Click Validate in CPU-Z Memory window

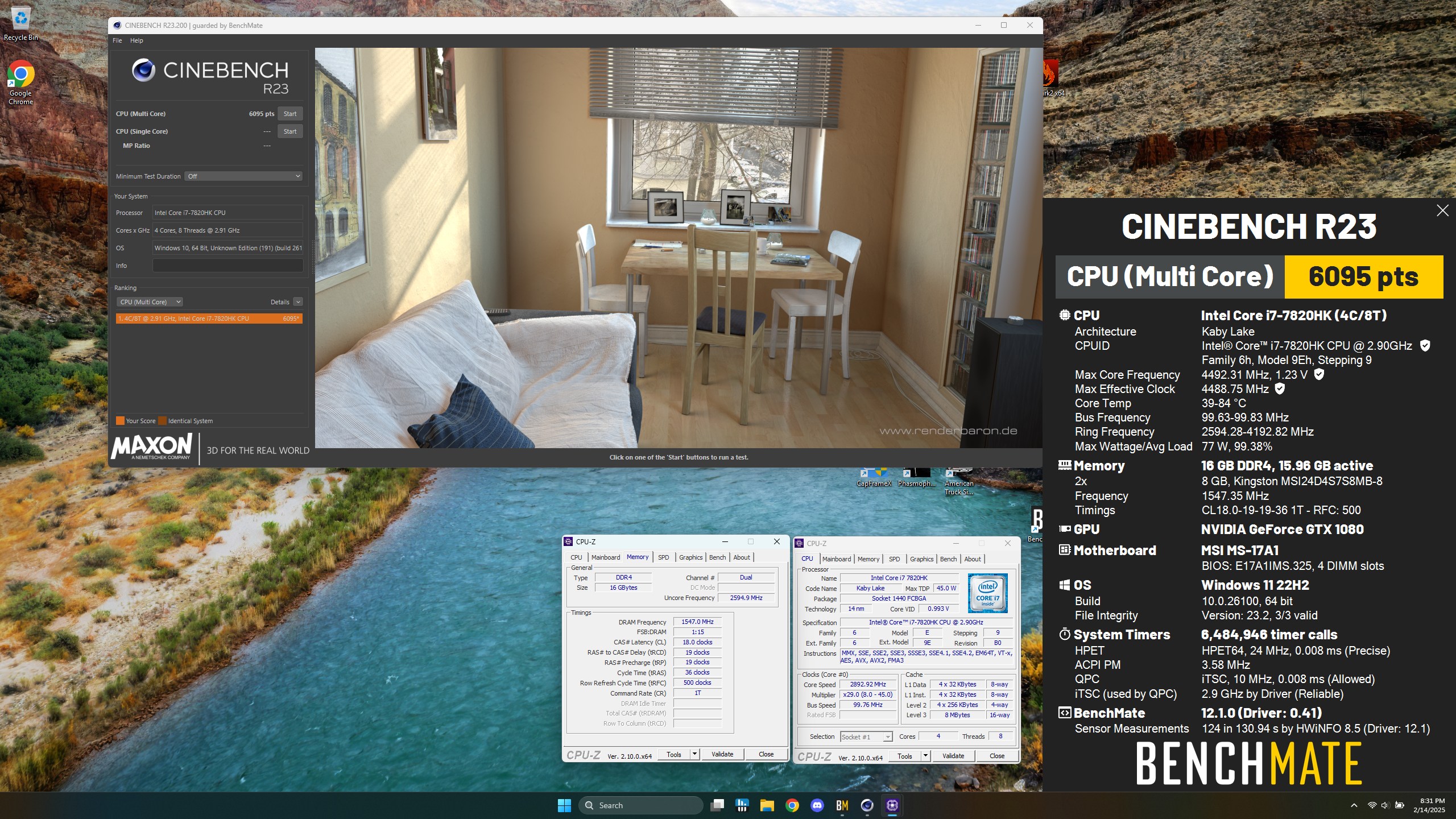coord(722,754)
